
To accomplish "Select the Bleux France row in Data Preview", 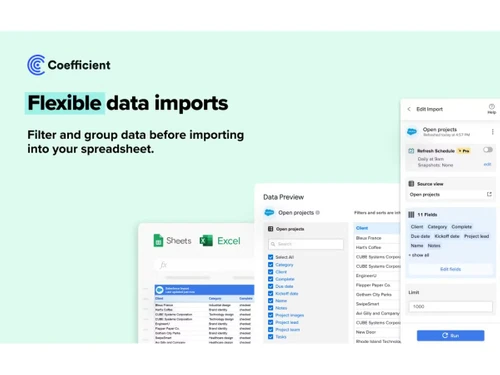I will [x=377, y=238].
